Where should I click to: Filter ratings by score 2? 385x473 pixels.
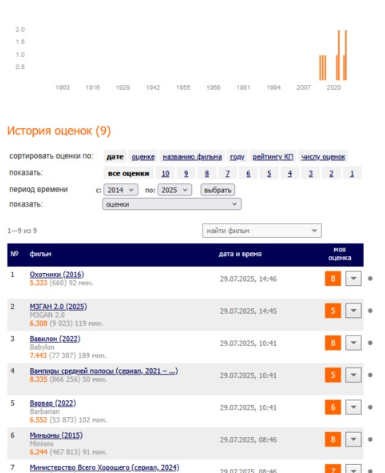[x=331, y=173]
